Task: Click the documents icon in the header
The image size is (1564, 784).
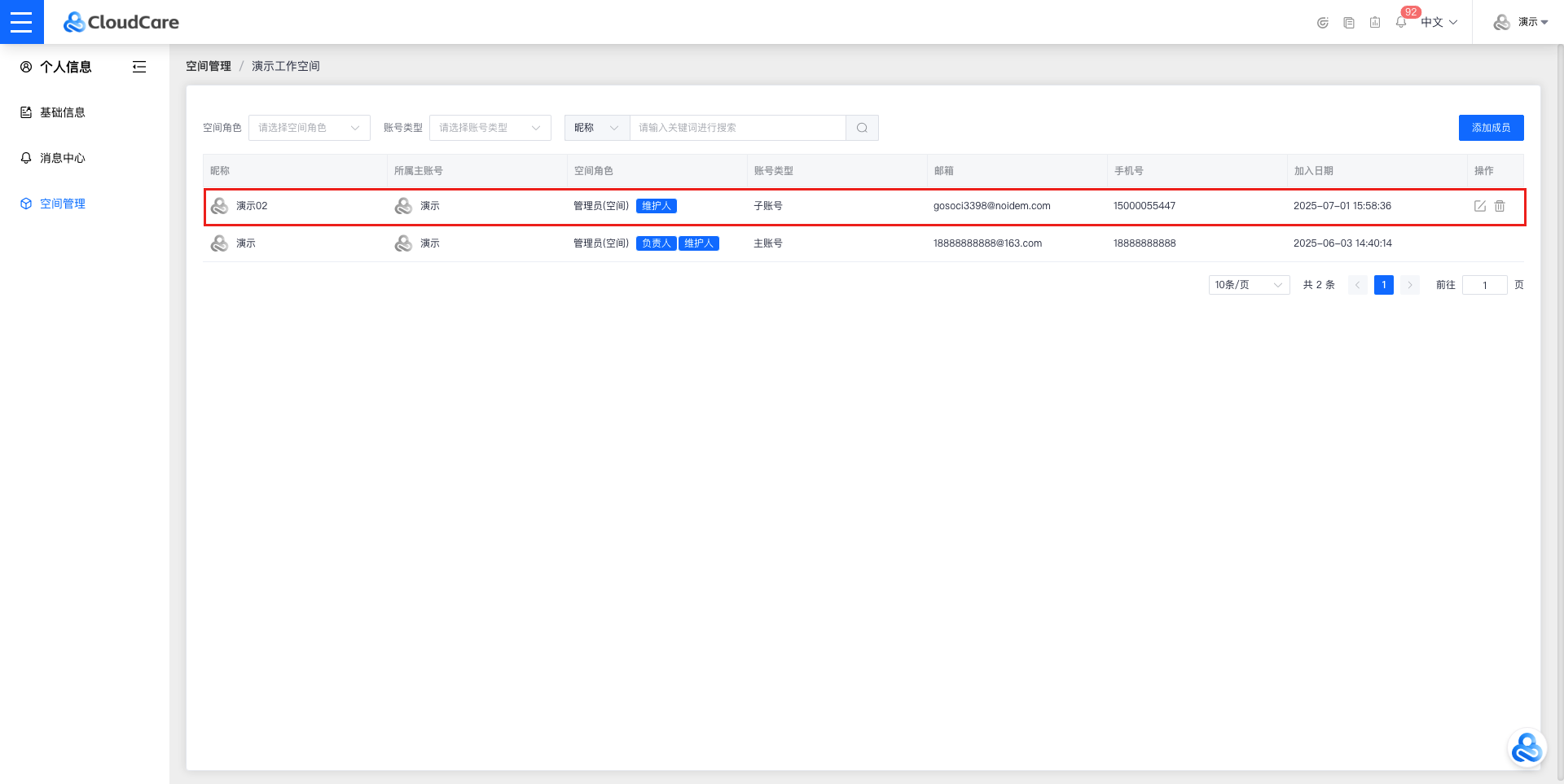Action: [x=1349, y=23]
